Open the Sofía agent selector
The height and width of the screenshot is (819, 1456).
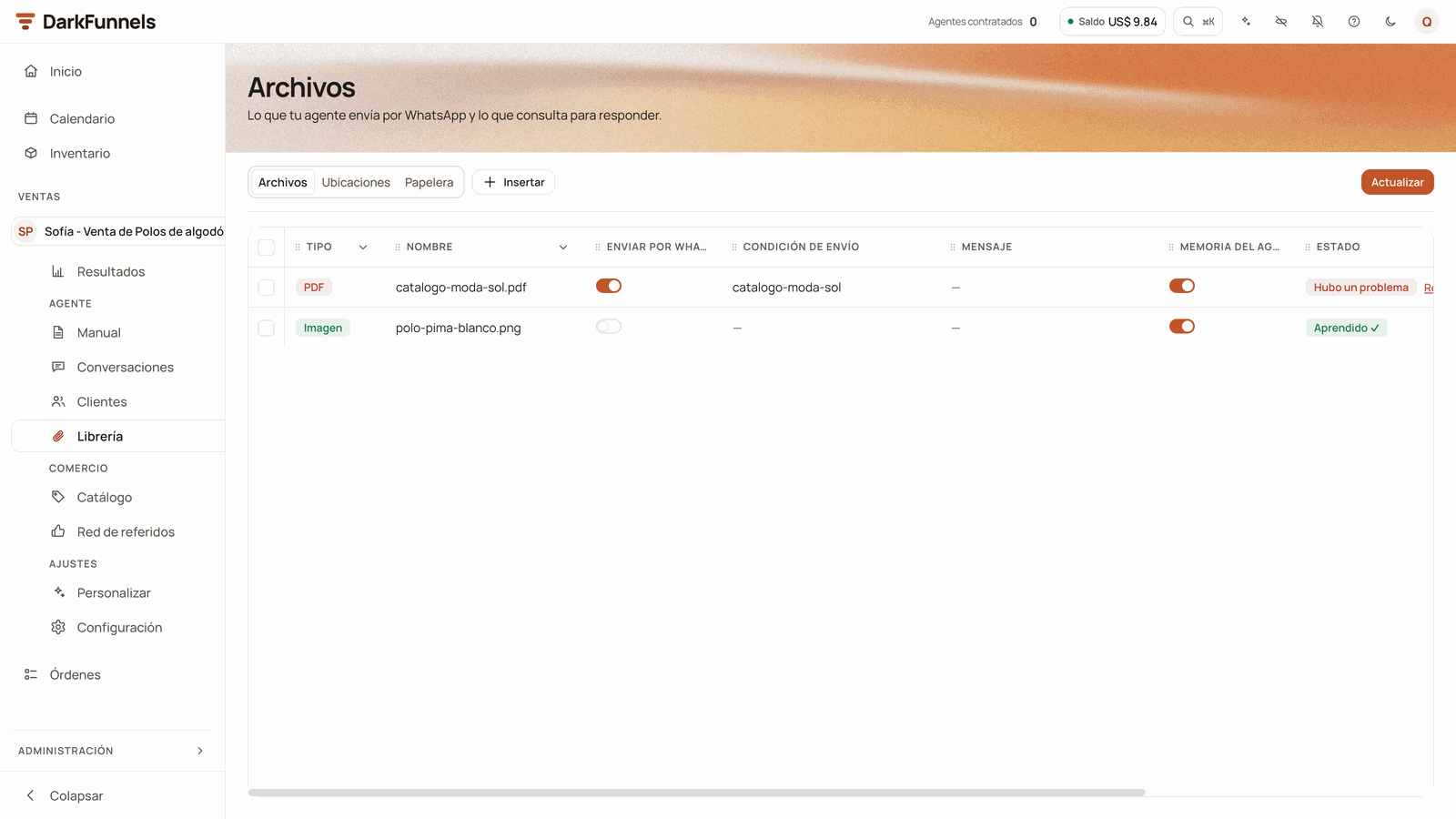(118, 231)
